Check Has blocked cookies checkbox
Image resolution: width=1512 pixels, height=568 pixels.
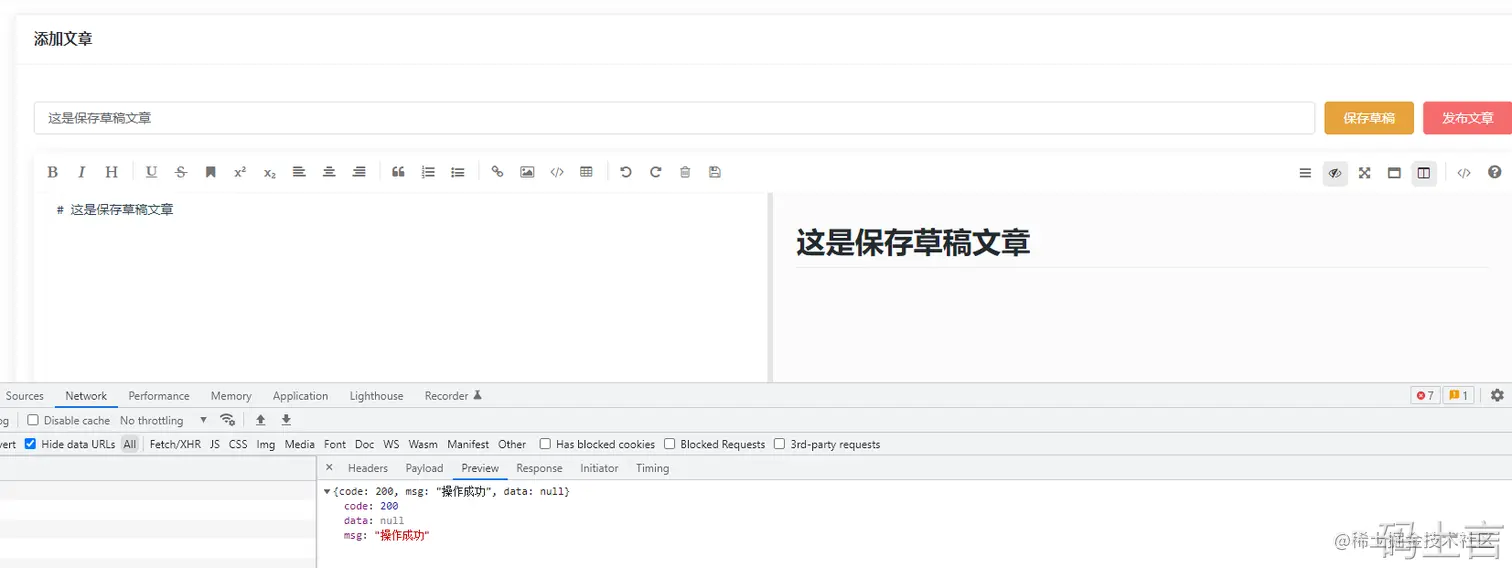point(545,444)
